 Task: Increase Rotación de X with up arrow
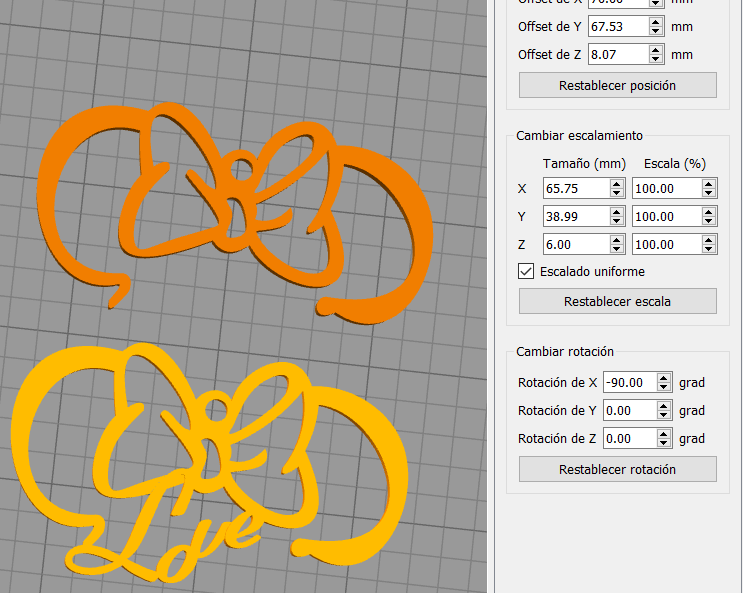664,378
